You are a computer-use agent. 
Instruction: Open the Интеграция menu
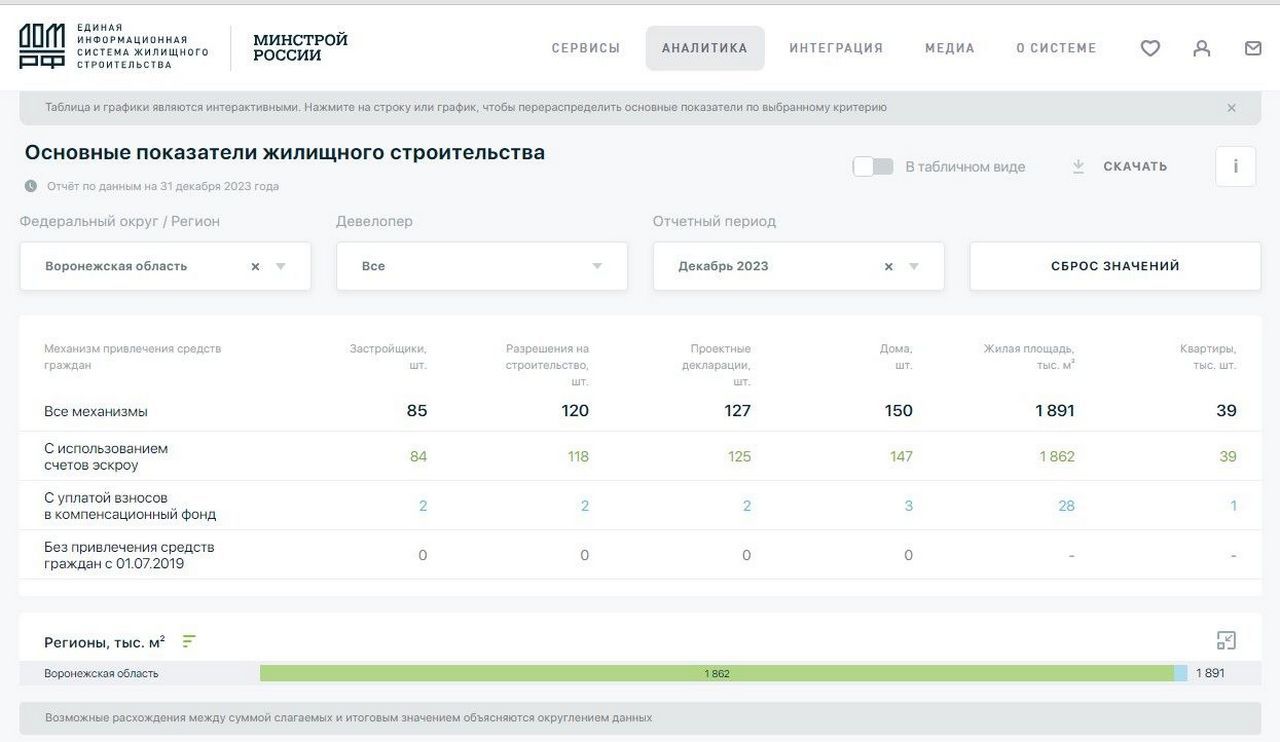[x=836, y=48]
